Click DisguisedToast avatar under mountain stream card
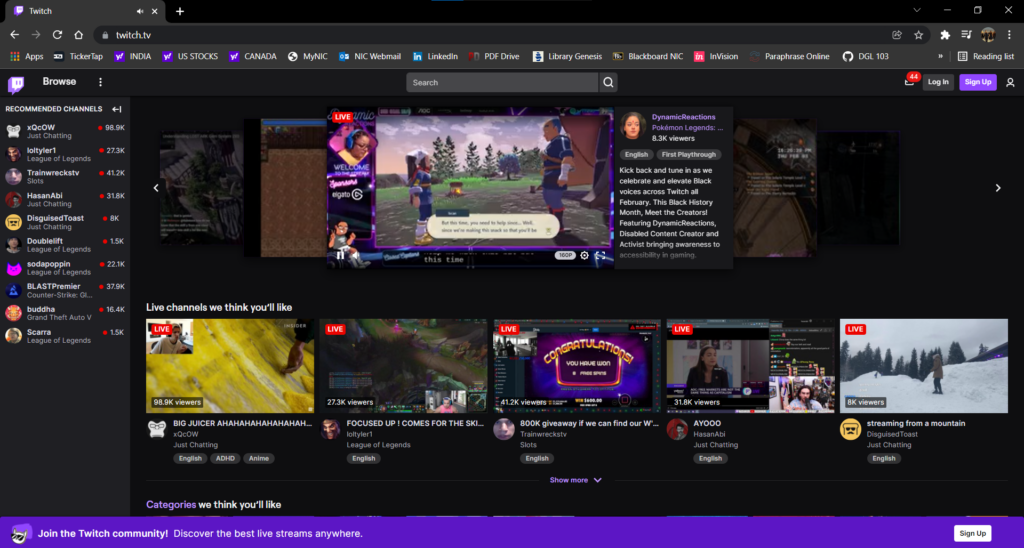 click(x=850, y=429)
